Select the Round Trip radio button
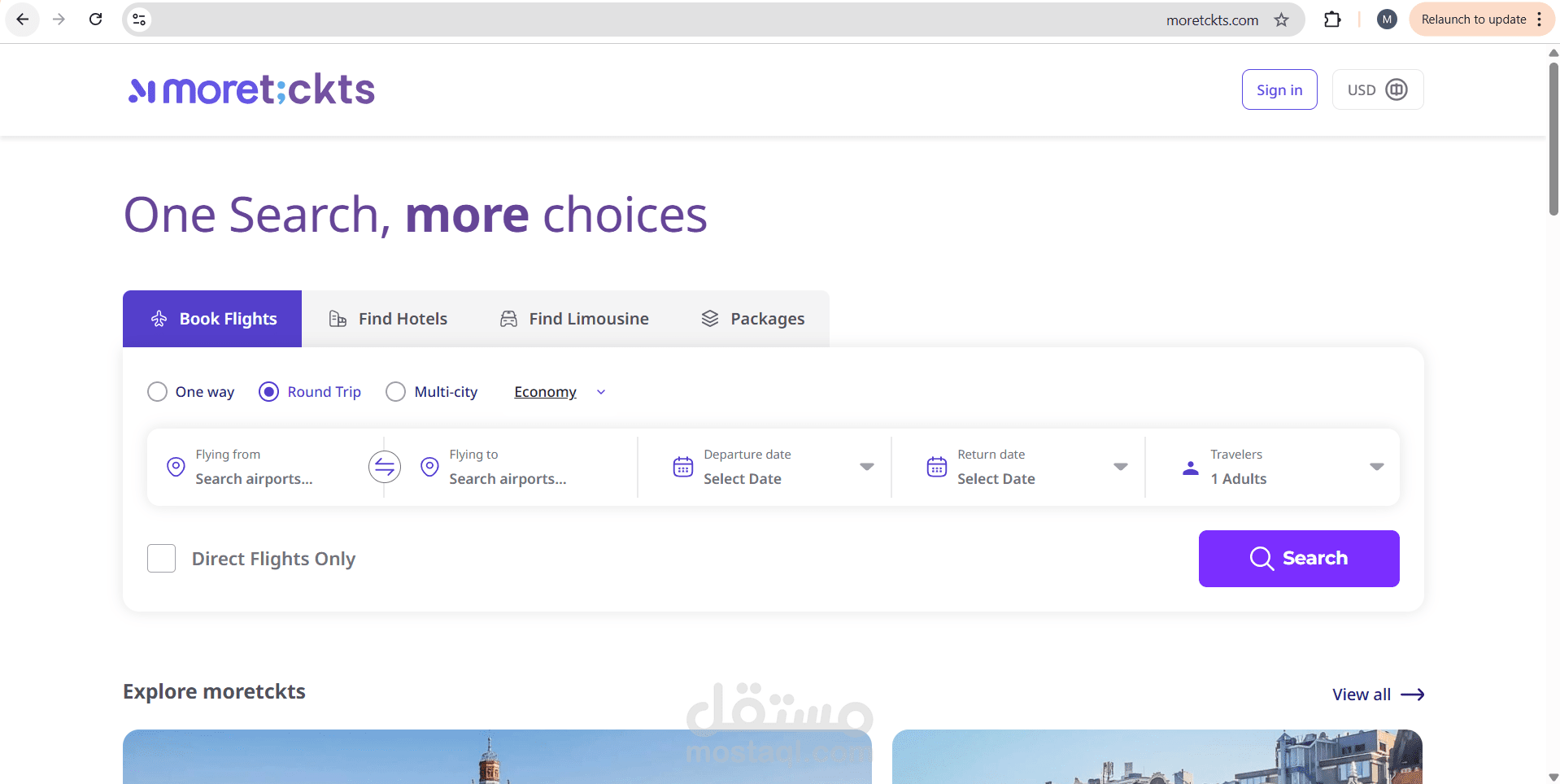1560x784 pixels. [268, 392]
